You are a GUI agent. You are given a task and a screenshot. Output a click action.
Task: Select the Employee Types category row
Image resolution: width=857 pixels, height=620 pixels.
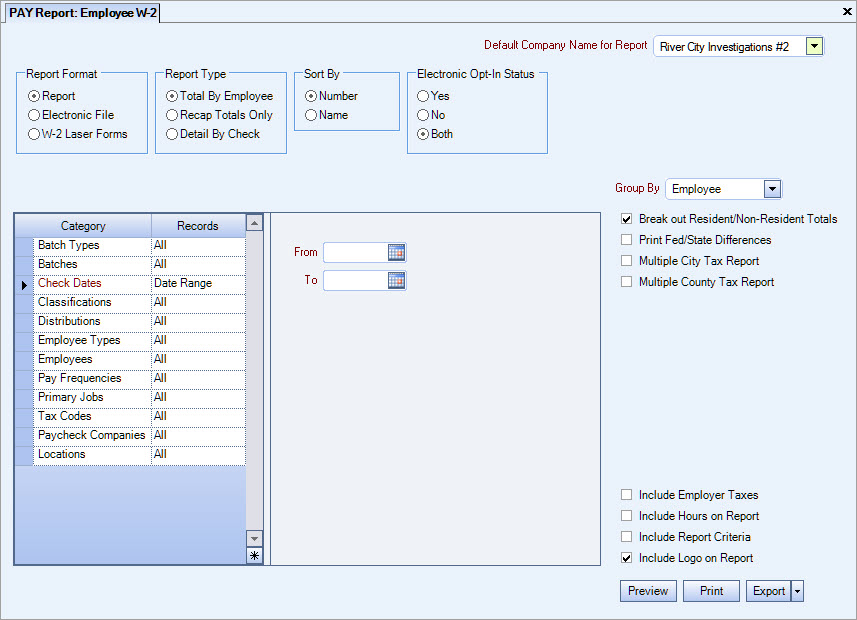(80, 341)
